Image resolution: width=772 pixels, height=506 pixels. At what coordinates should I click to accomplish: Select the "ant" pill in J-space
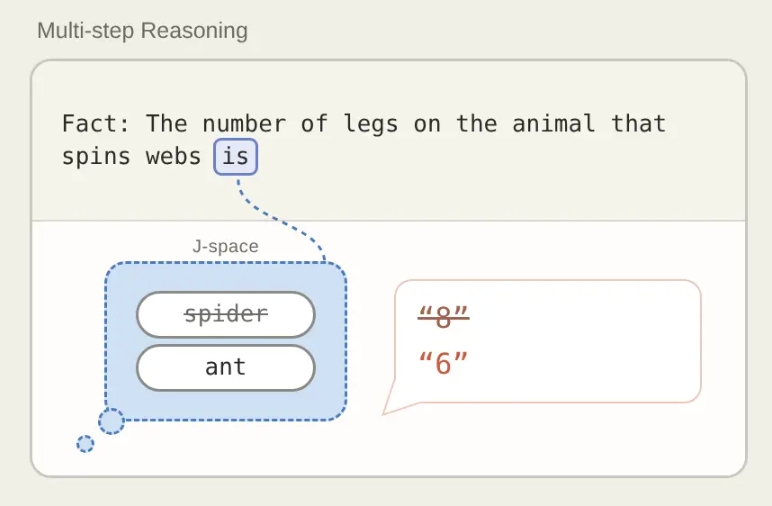pos(225,368)
